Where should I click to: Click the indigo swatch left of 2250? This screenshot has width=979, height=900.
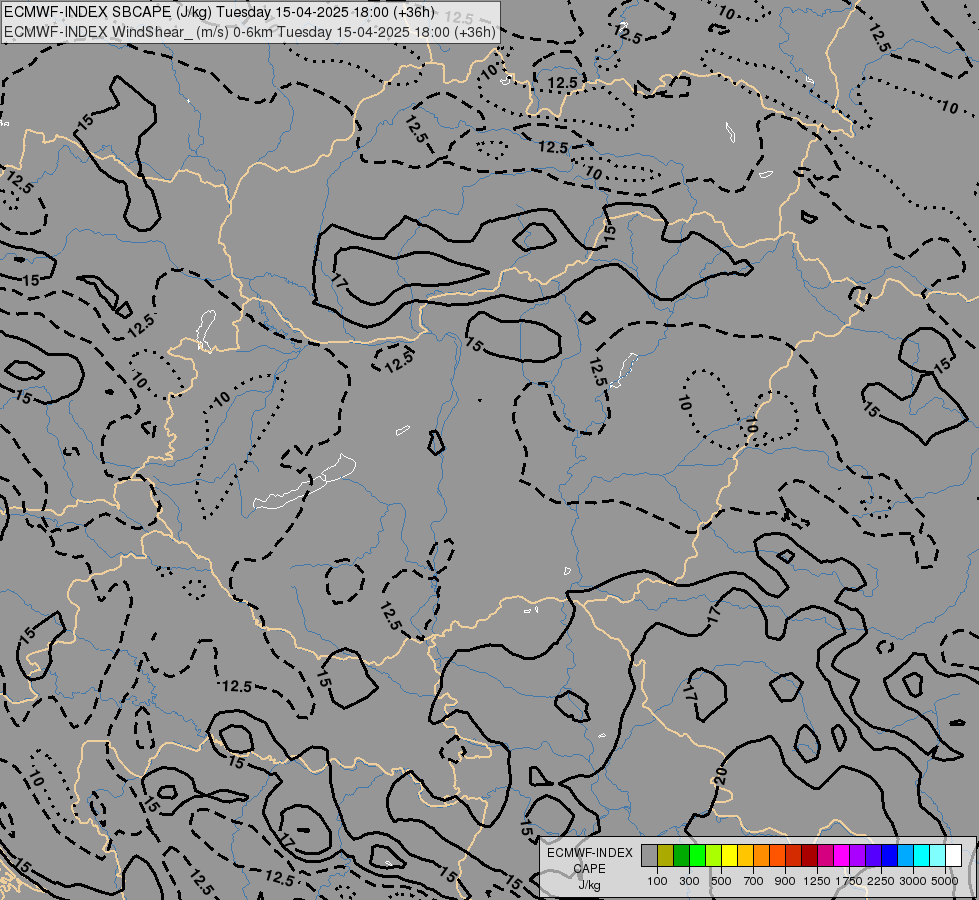pos(873,856)
